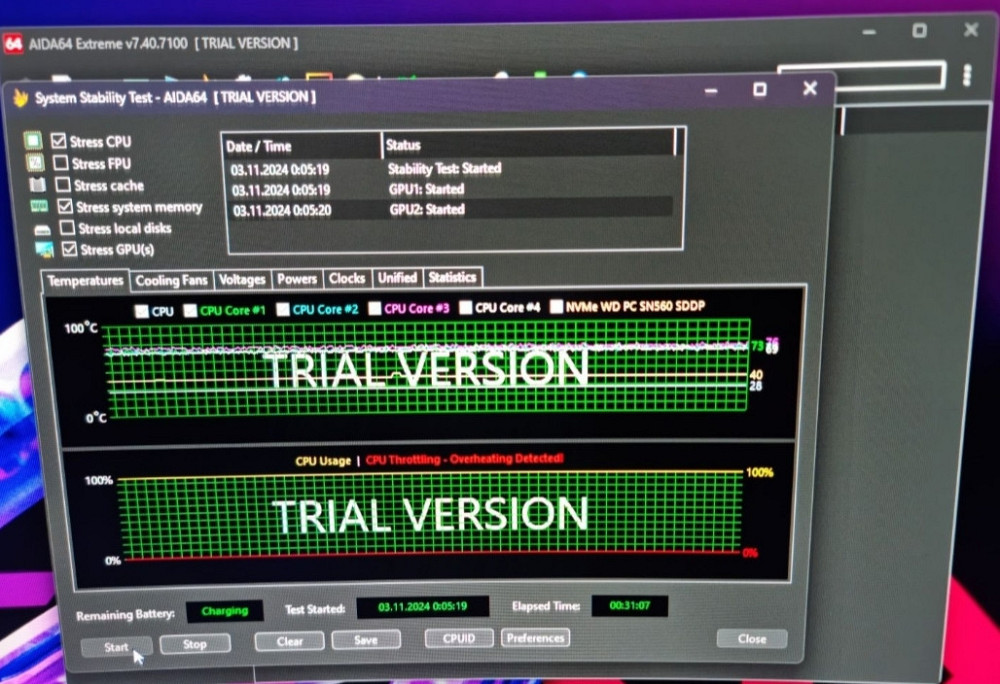Open the three-dot menu in the main AIDA64 window

coord(967,75)
